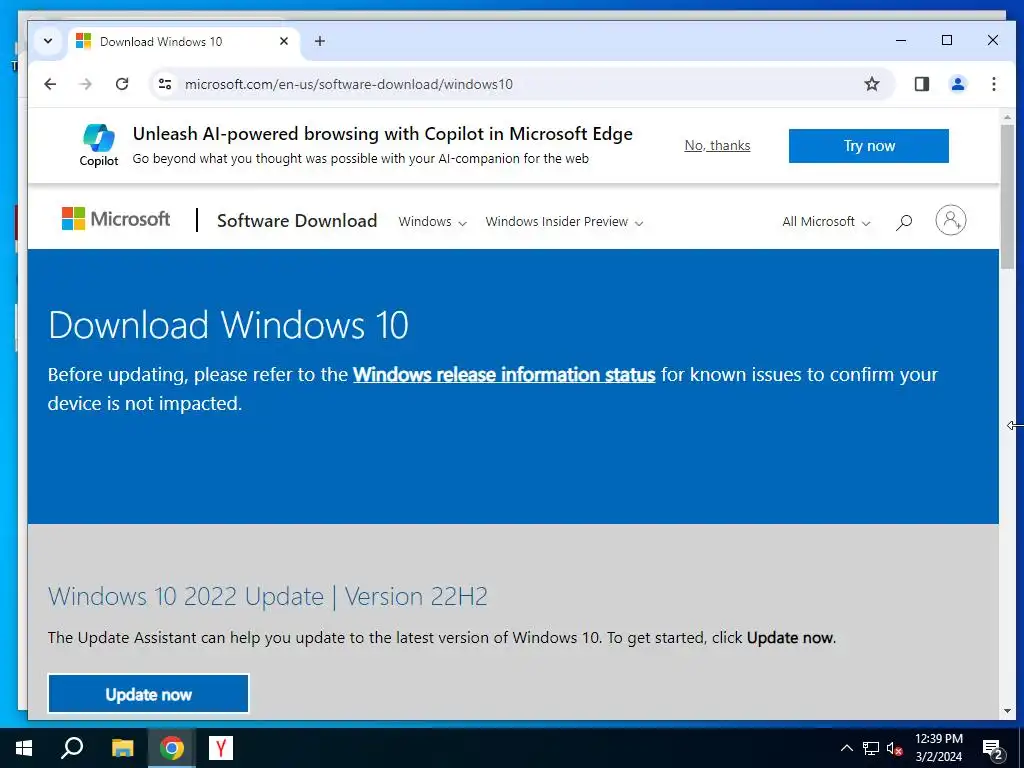Open the Chrome profile icon
Screen dimensions: 1024x768
[x=957, y=84]
